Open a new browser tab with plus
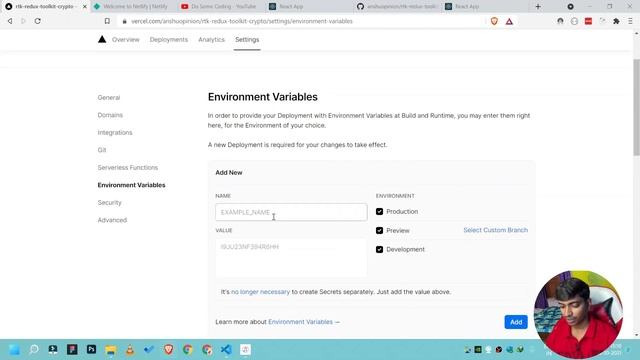Screen dimensions: 640x360 tap(538, 7)
